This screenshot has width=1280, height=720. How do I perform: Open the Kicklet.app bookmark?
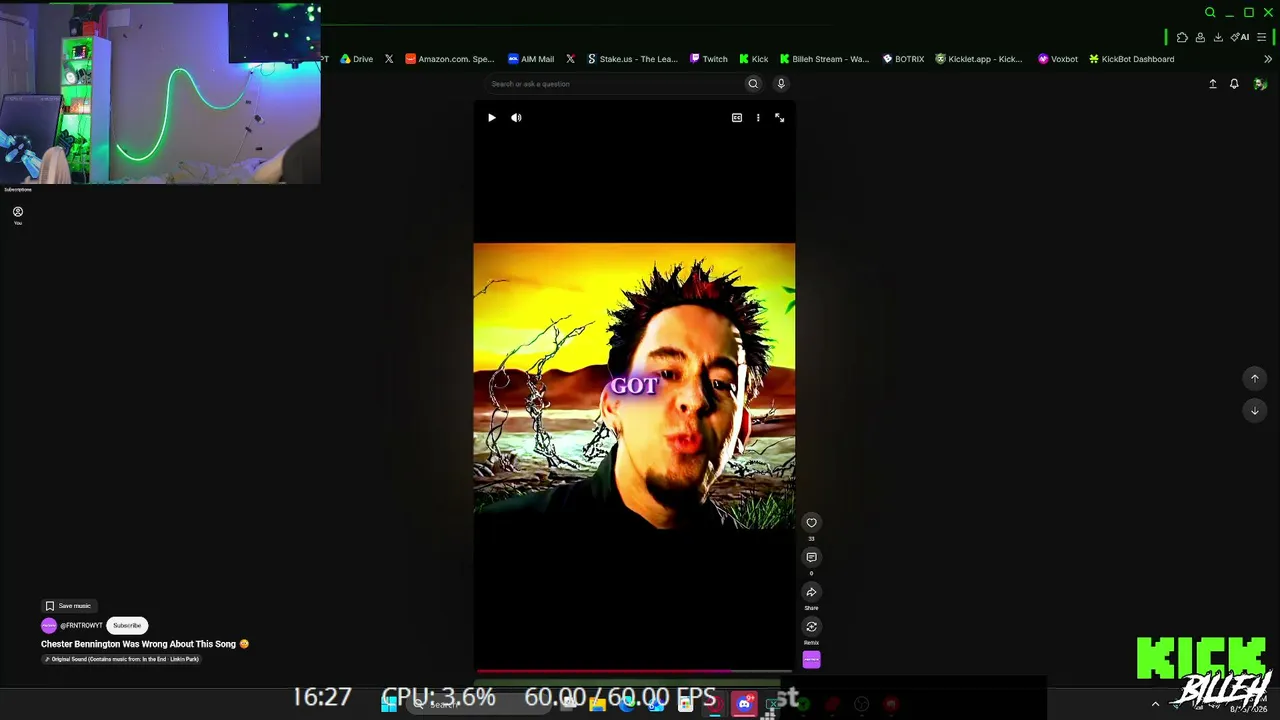[x=979, y=59]
